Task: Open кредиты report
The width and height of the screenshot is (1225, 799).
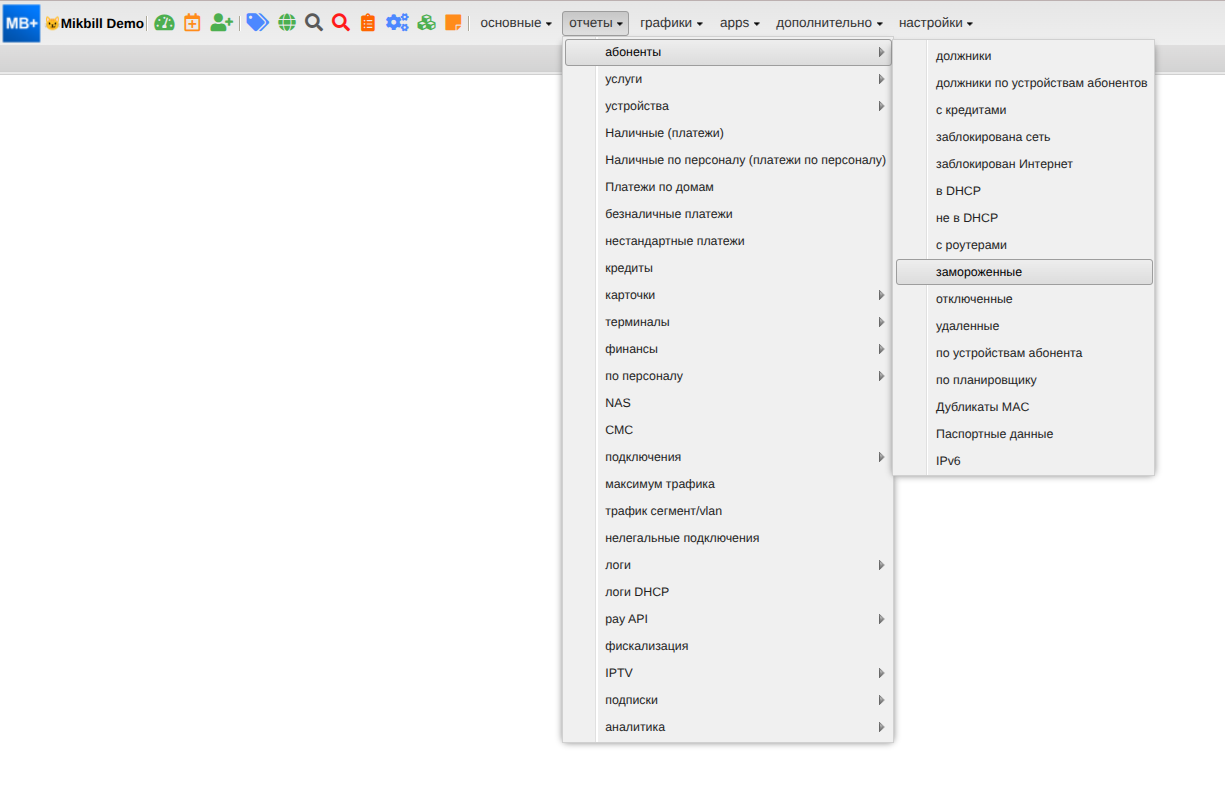Action: (728, 268)
